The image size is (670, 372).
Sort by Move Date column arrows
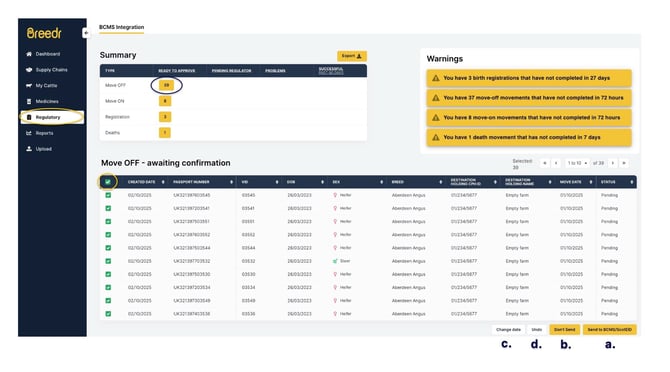[591, 182]
